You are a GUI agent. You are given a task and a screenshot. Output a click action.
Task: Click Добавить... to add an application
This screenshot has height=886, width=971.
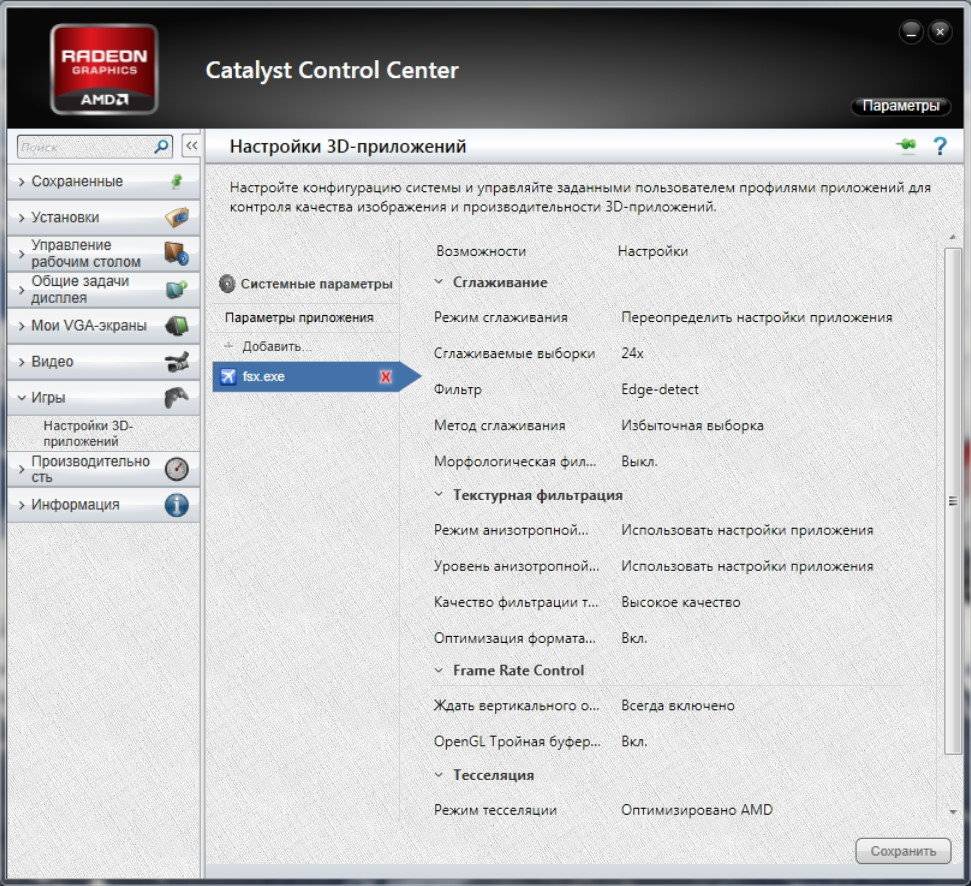click(275, 346)
